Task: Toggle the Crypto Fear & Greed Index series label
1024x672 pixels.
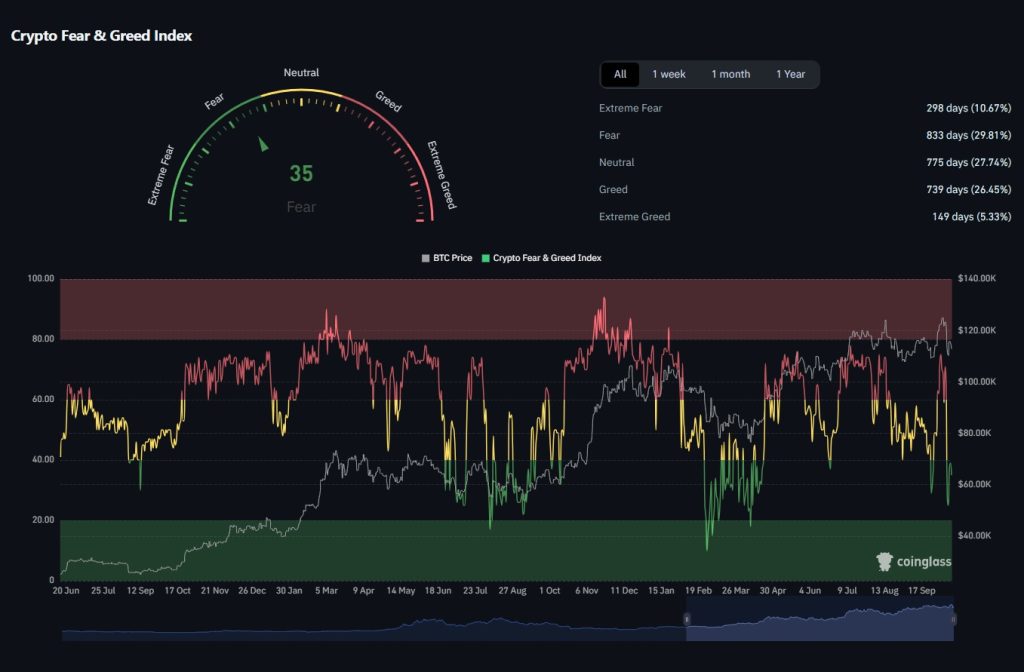Action: 547,258
